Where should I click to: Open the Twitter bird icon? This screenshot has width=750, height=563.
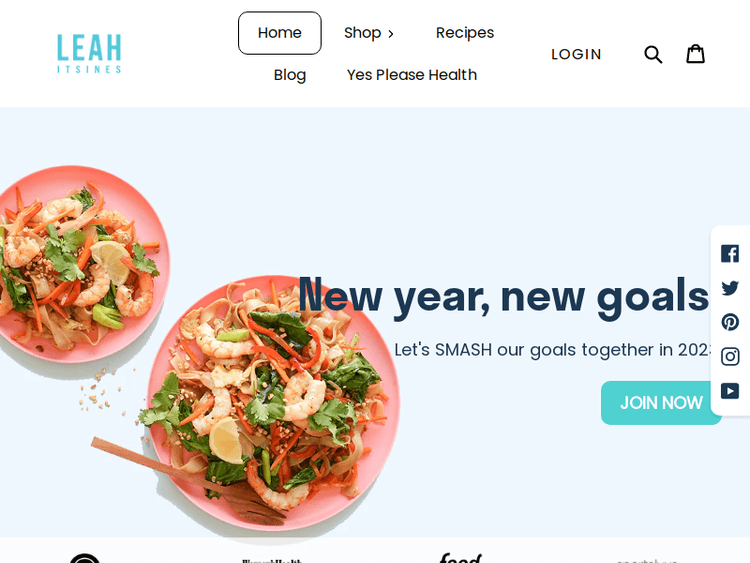point(730,288)
